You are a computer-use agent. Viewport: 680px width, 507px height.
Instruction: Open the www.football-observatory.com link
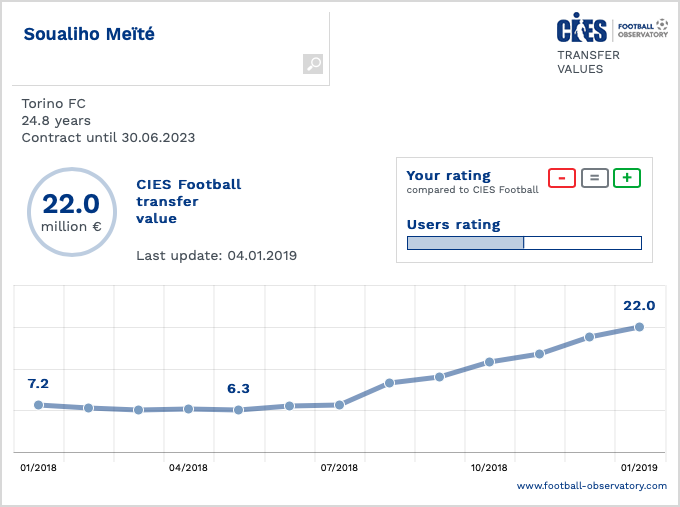tap(591, 486)
